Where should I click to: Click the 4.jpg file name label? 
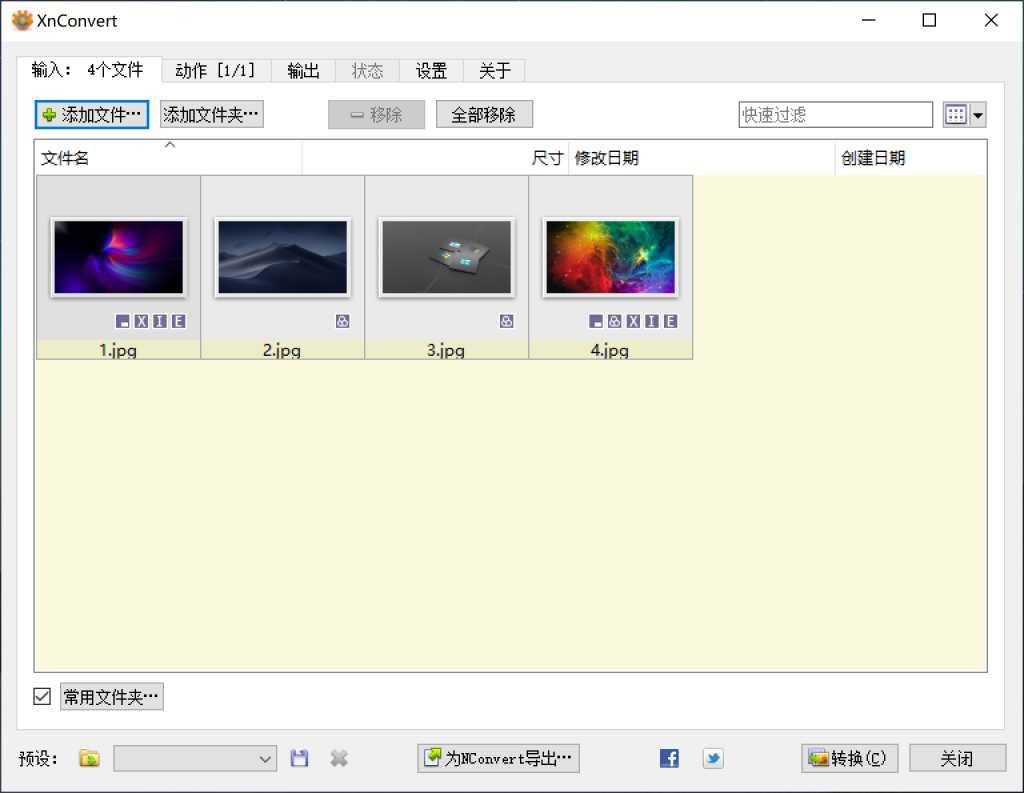pos(610,350)
